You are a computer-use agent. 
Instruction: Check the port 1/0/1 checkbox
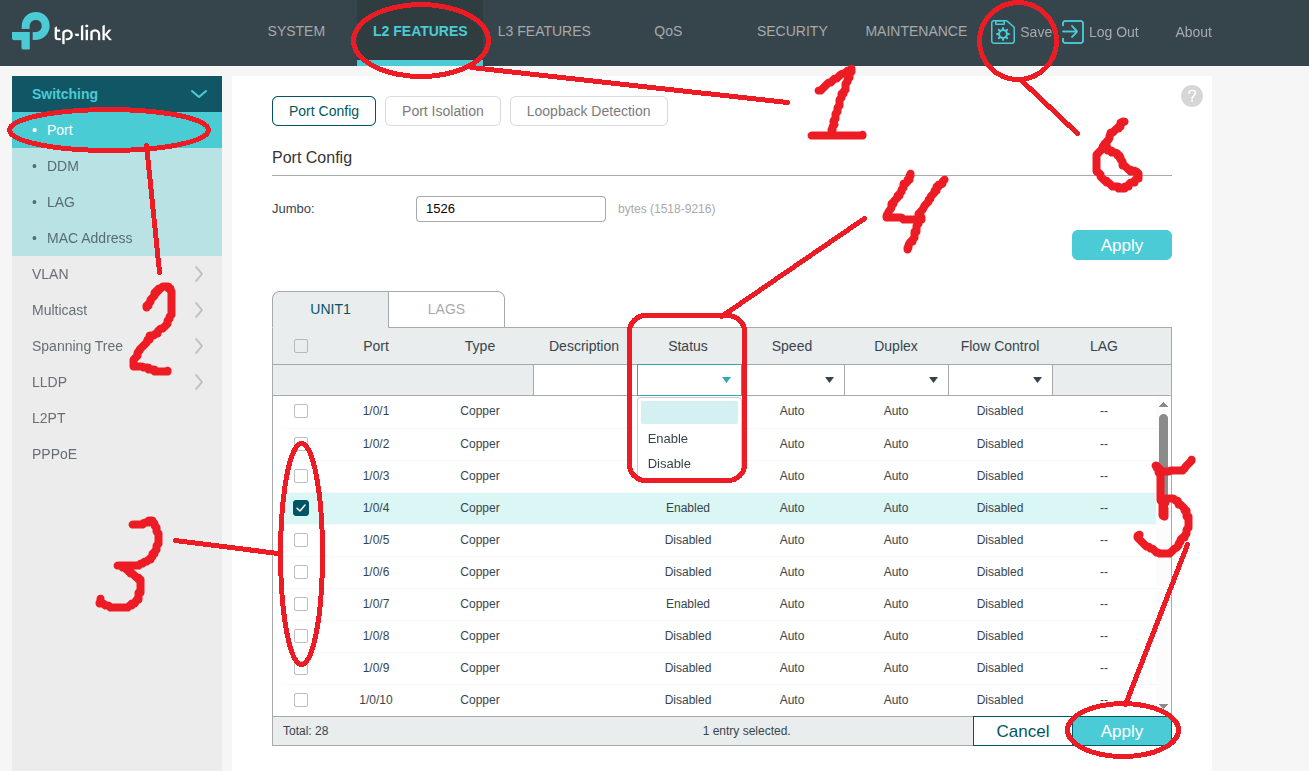[301, 411]
